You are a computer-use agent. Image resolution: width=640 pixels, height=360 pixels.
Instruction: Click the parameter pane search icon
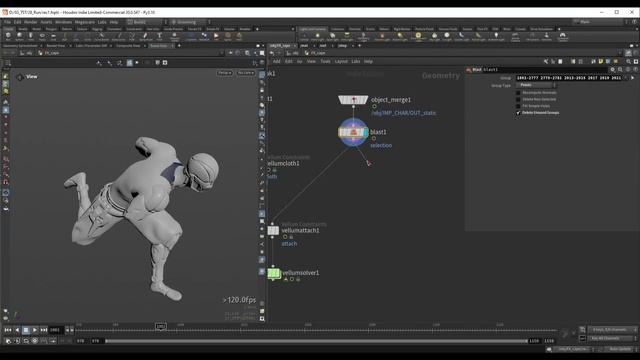(x=620, y=70)
